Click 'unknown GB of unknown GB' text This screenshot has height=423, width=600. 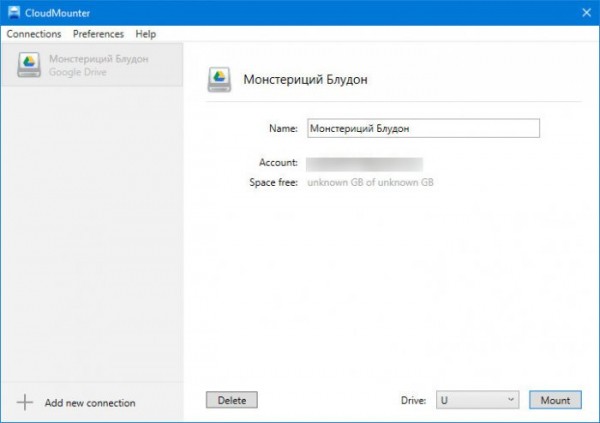point(370,182)
